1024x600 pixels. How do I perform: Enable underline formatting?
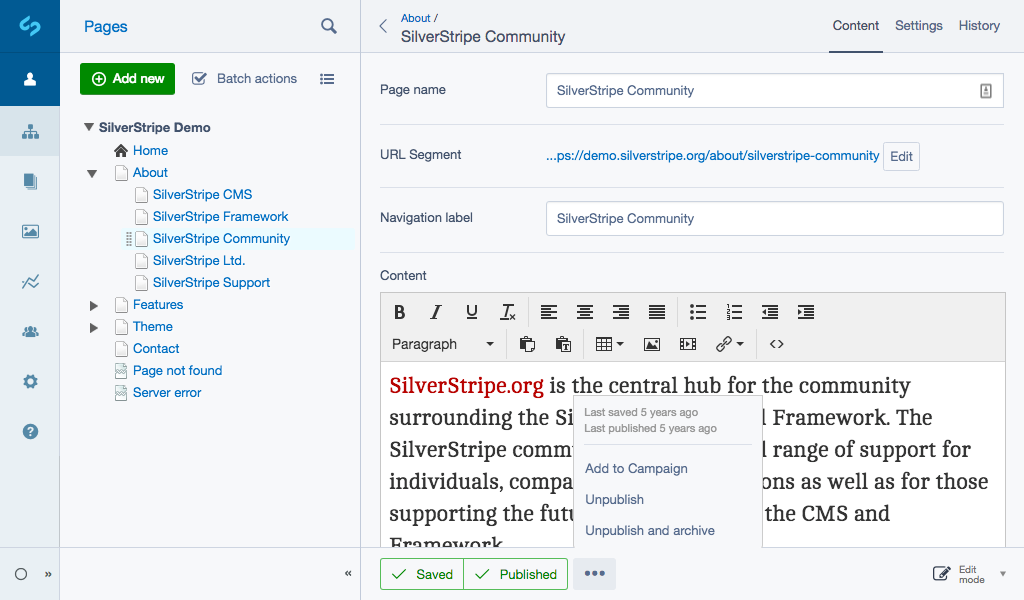point(471,312)
